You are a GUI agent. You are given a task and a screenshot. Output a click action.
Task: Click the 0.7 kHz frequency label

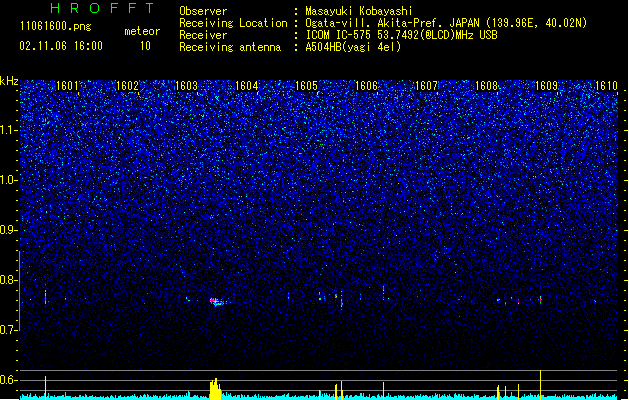(x=9, y=330)
